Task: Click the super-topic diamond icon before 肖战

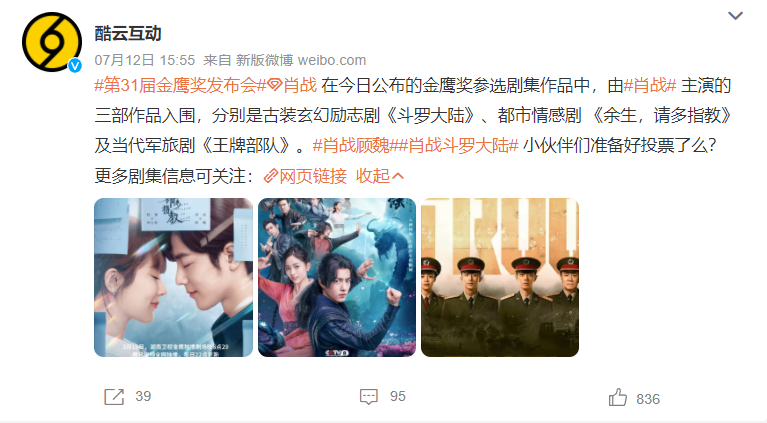Action: pyautogui.click(x=275, y=86)
